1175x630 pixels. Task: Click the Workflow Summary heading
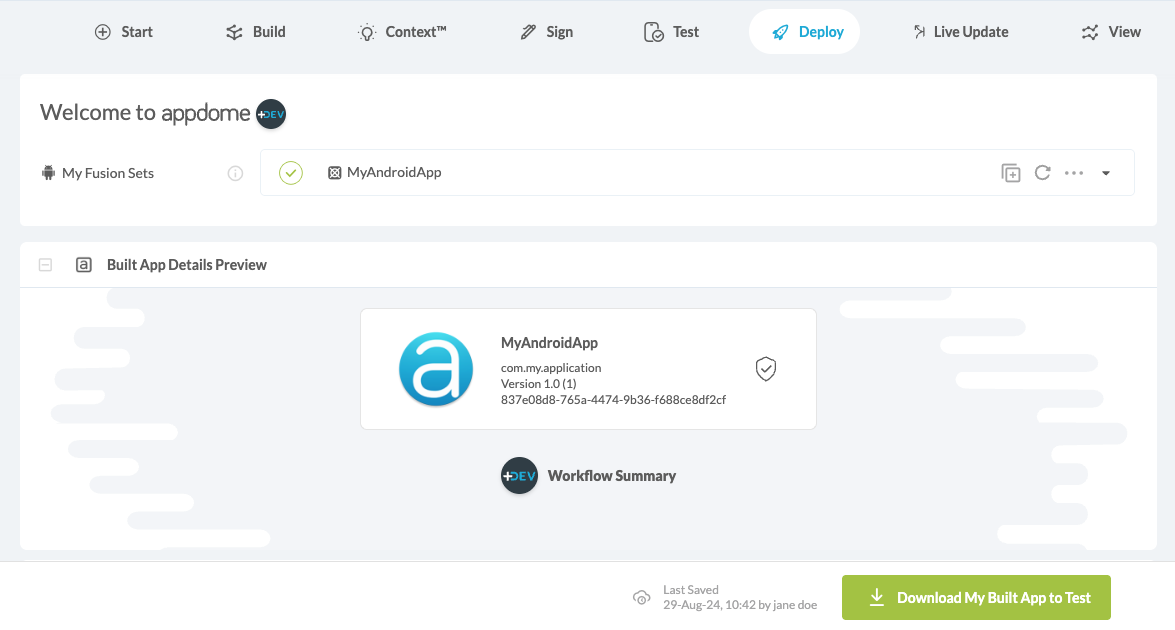pos(611,476)
